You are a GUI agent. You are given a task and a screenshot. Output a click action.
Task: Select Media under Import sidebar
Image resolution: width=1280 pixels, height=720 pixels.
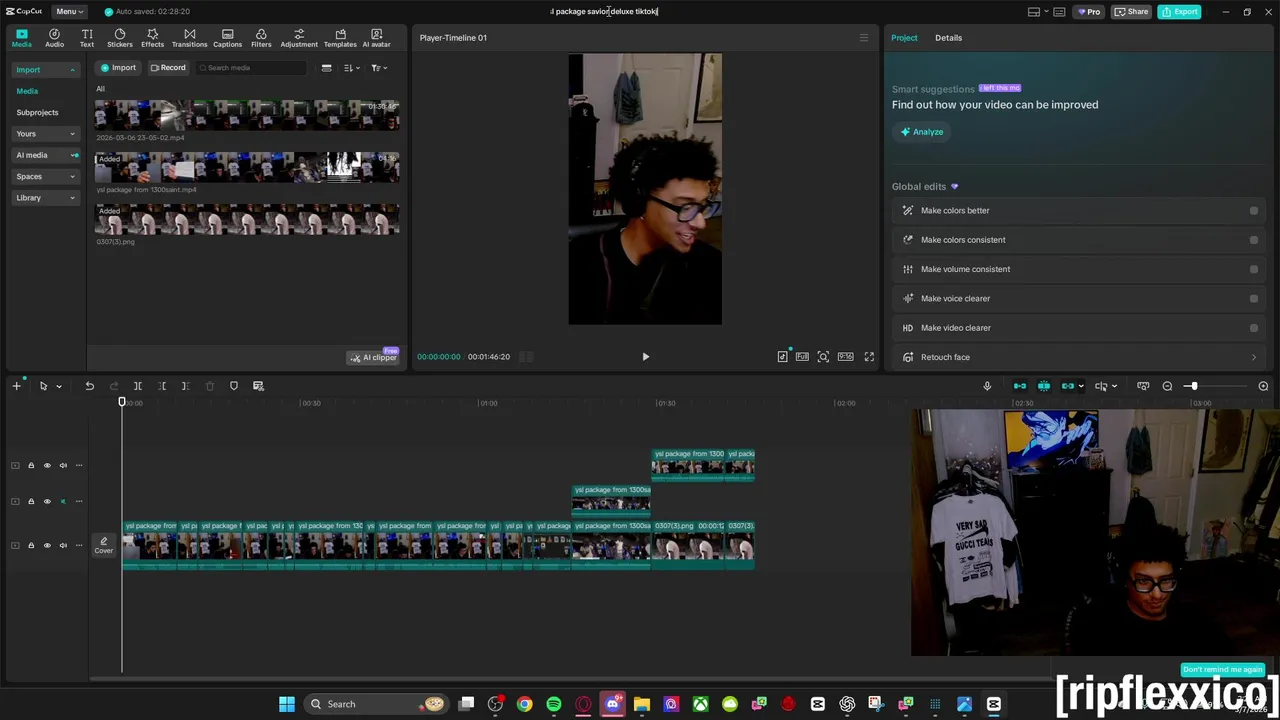(x=27, y=91)
